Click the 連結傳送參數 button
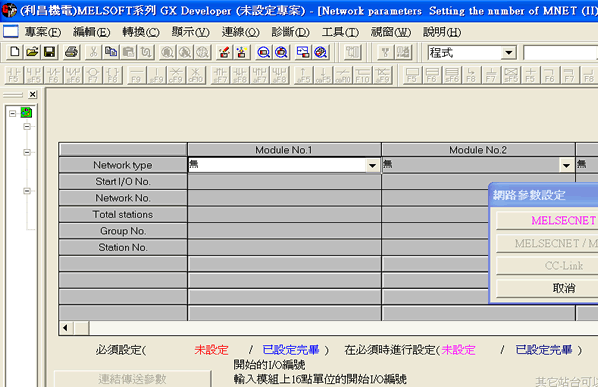This screenshot has width=598, height=387. pyautogui.click(x=132, y=379)
